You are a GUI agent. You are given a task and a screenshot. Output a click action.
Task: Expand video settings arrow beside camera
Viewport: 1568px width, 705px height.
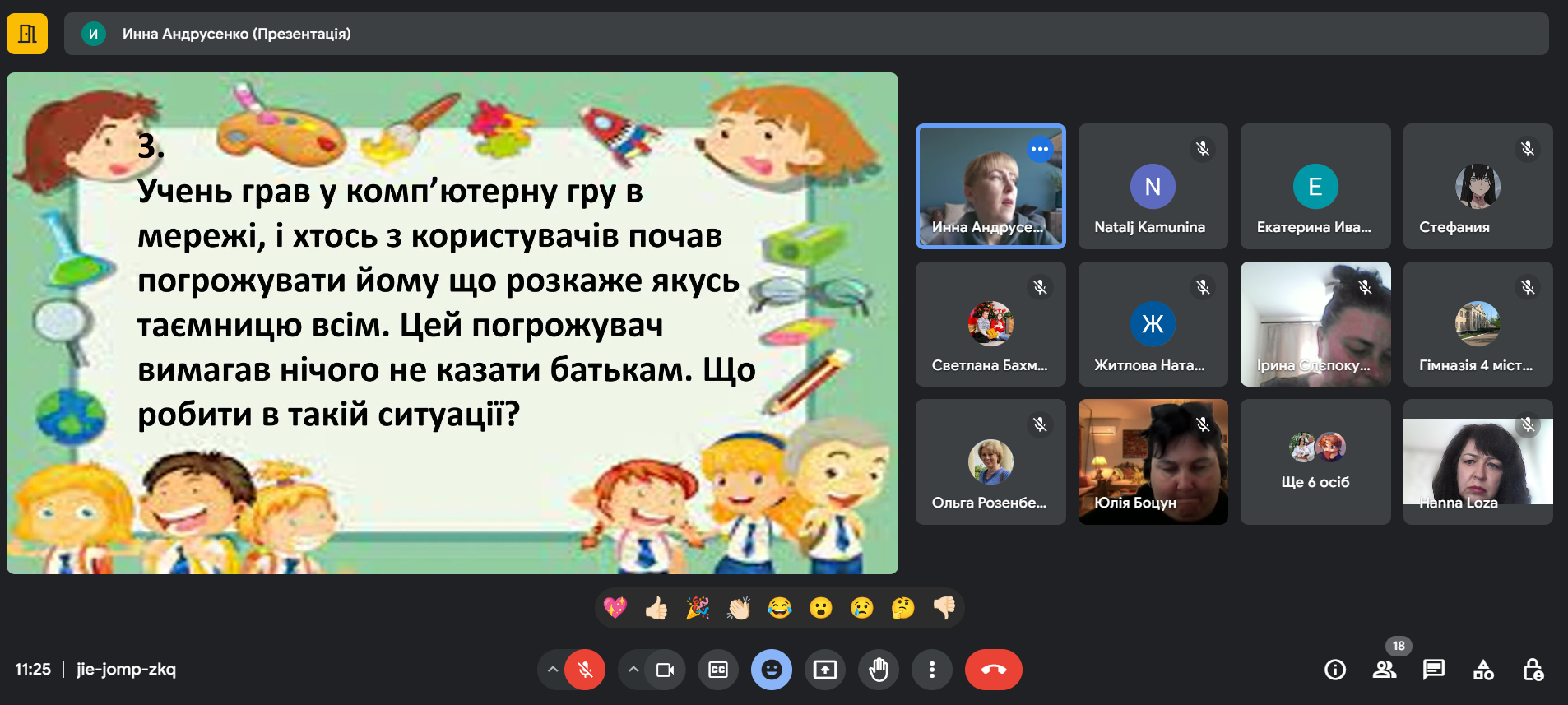(633, 670)
